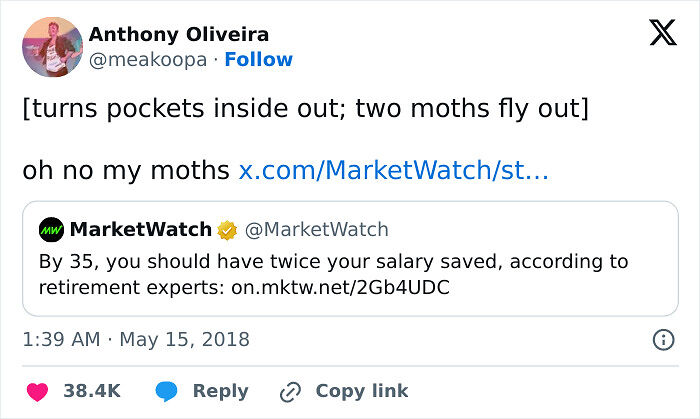Follow the @meakoopa account

coord(258,59)
